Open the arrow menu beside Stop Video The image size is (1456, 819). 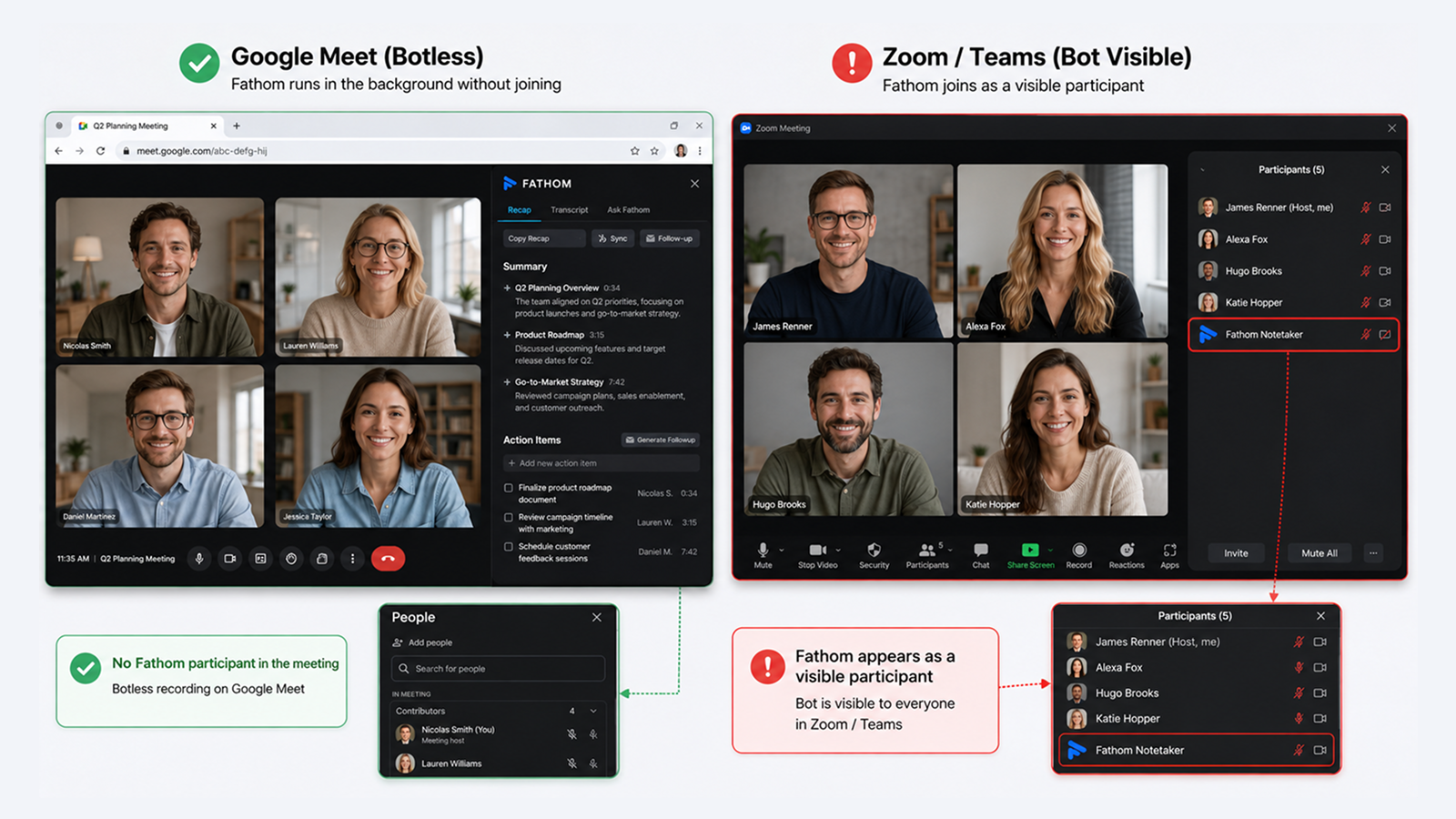[x=838, y=550]
